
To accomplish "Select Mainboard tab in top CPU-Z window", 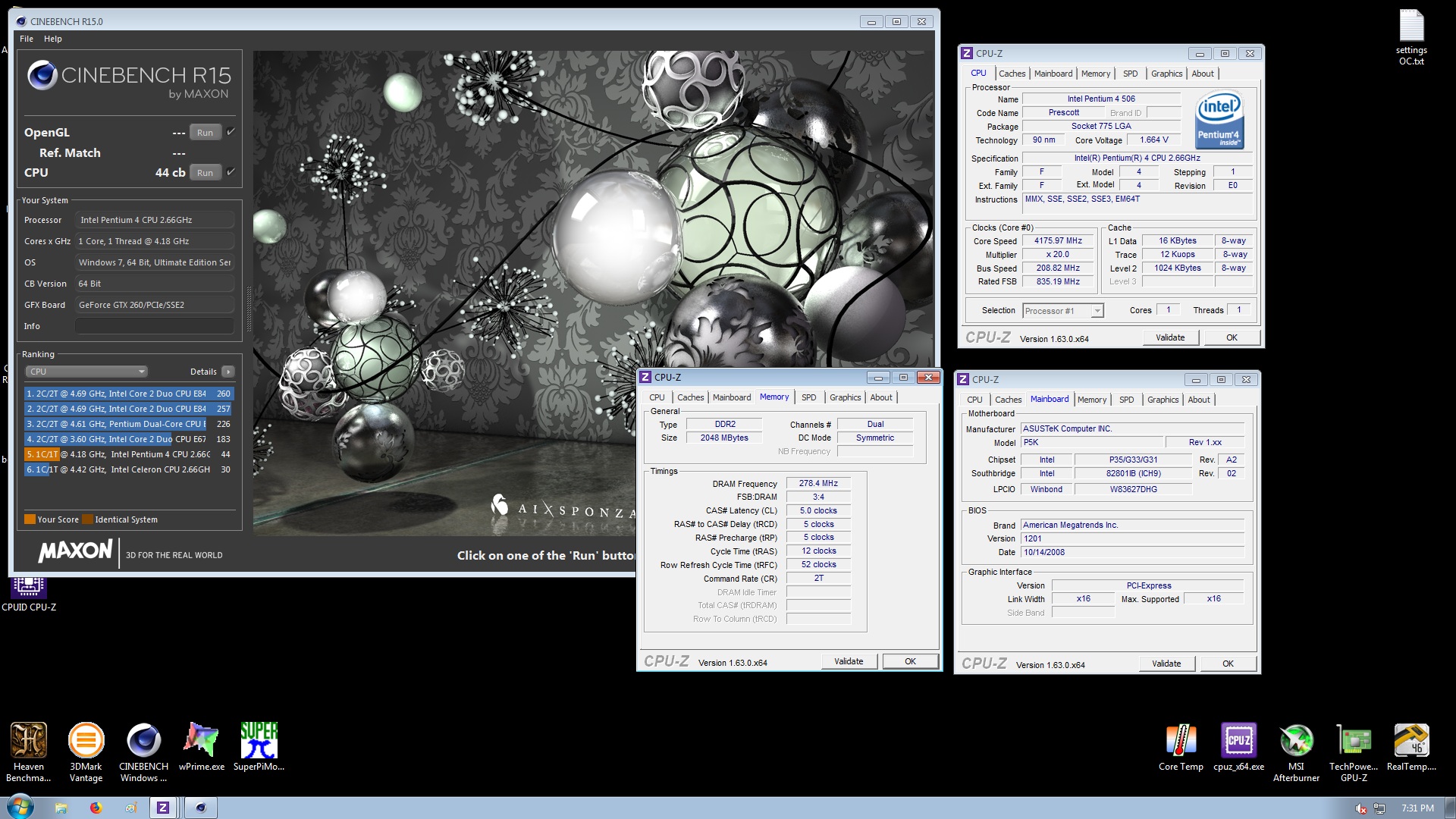I will [1053, 74].
